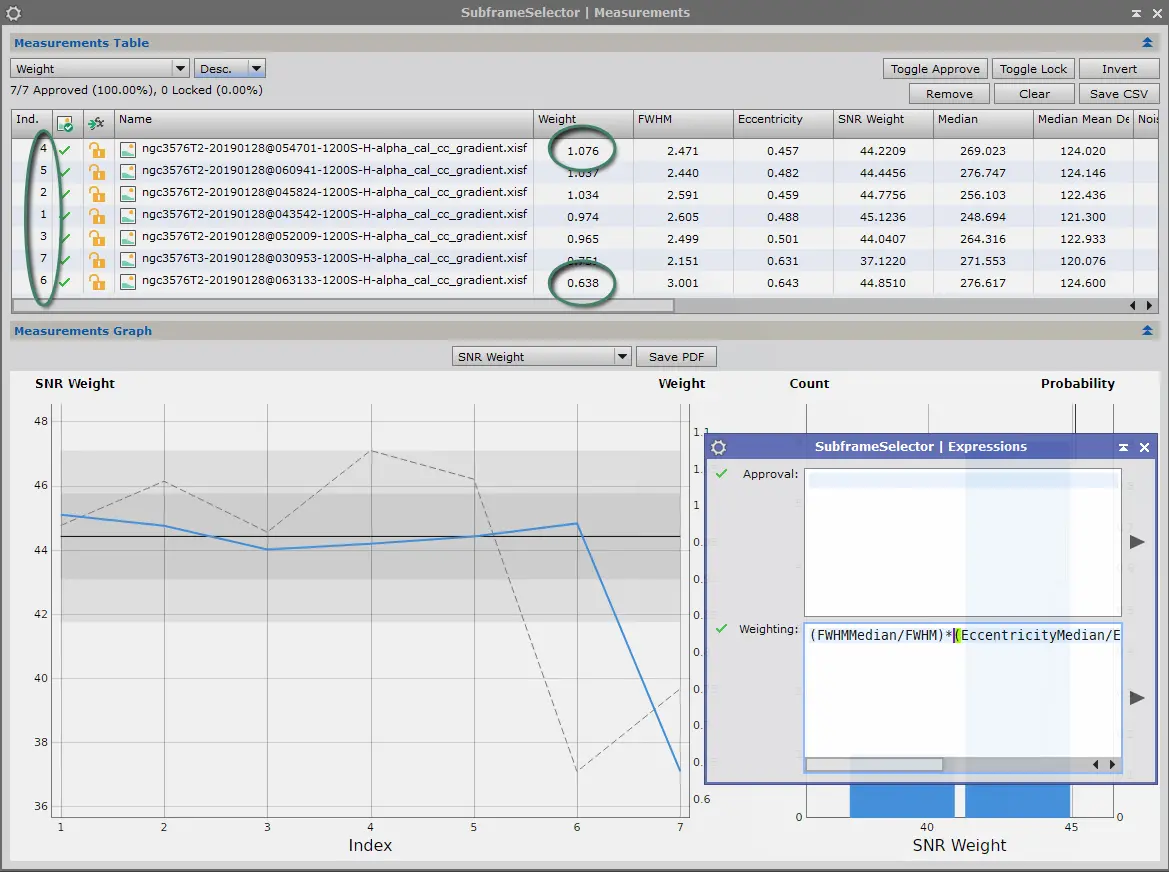The width and height of the screenshot is (1169, 872).
Task: Toggle approval checkmark for index 7 row
Action: coord(65,260)
